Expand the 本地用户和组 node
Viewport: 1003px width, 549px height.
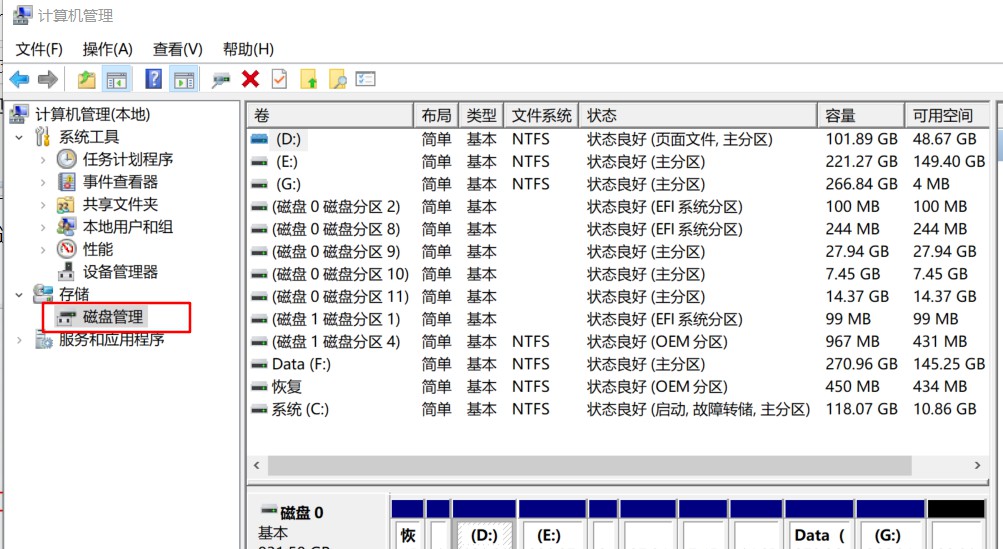43,227
